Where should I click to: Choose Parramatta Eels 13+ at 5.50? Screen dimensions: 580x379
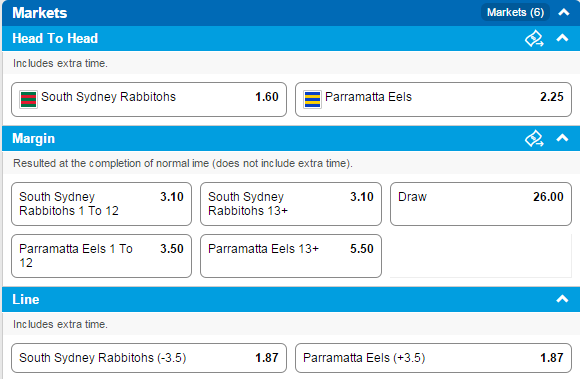pyautogui.click(x=291, y=256)
